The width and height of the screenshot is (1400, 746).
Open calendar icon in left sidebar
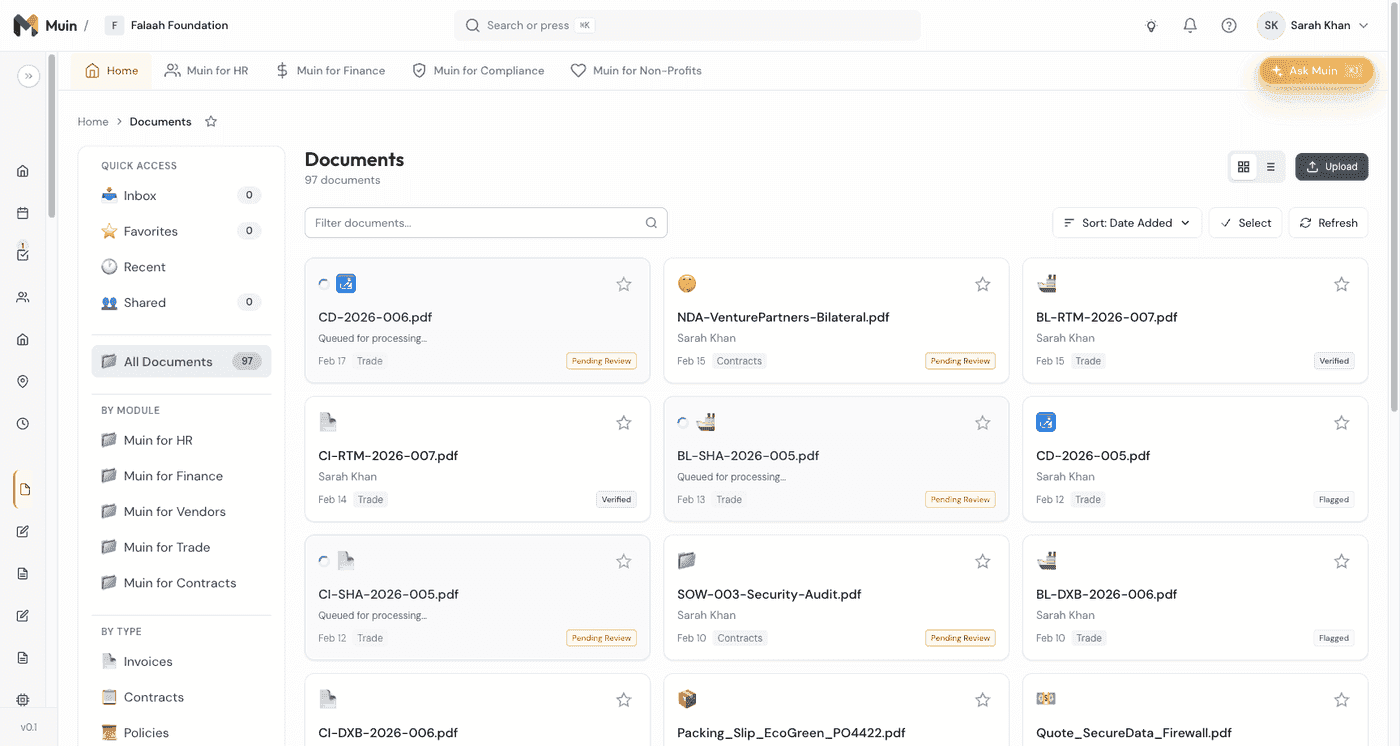point(23,213)
